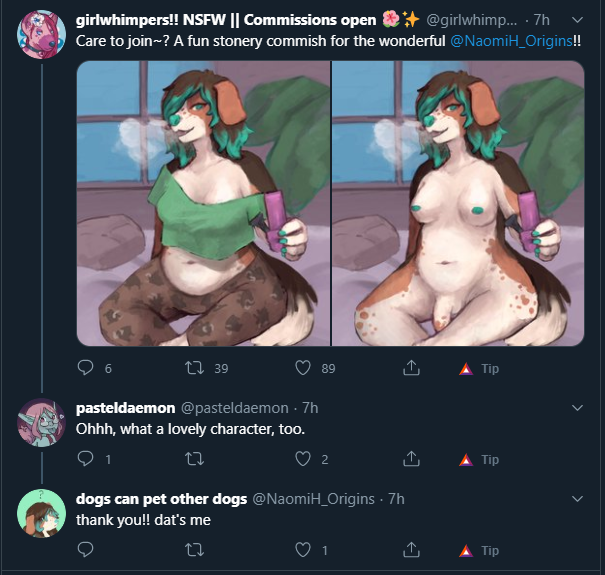View girlwhimpers profile avatar
This screenshot has width=605, height=575.
click(x=41, y=35)
